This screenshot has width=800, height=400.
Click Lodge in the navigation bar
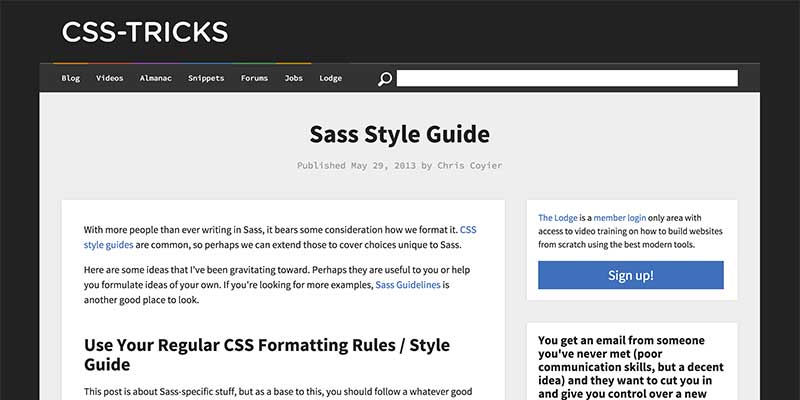point(330,78)
